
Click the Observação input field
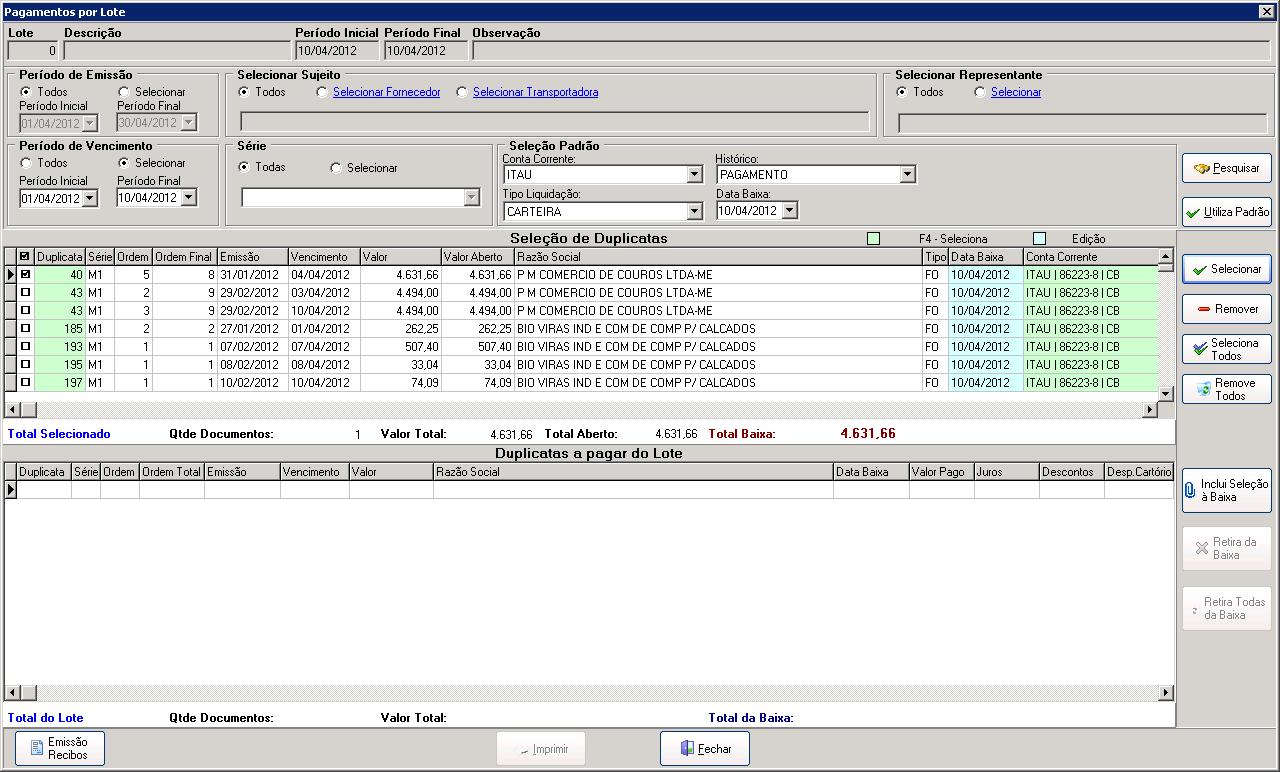[872, 50]
